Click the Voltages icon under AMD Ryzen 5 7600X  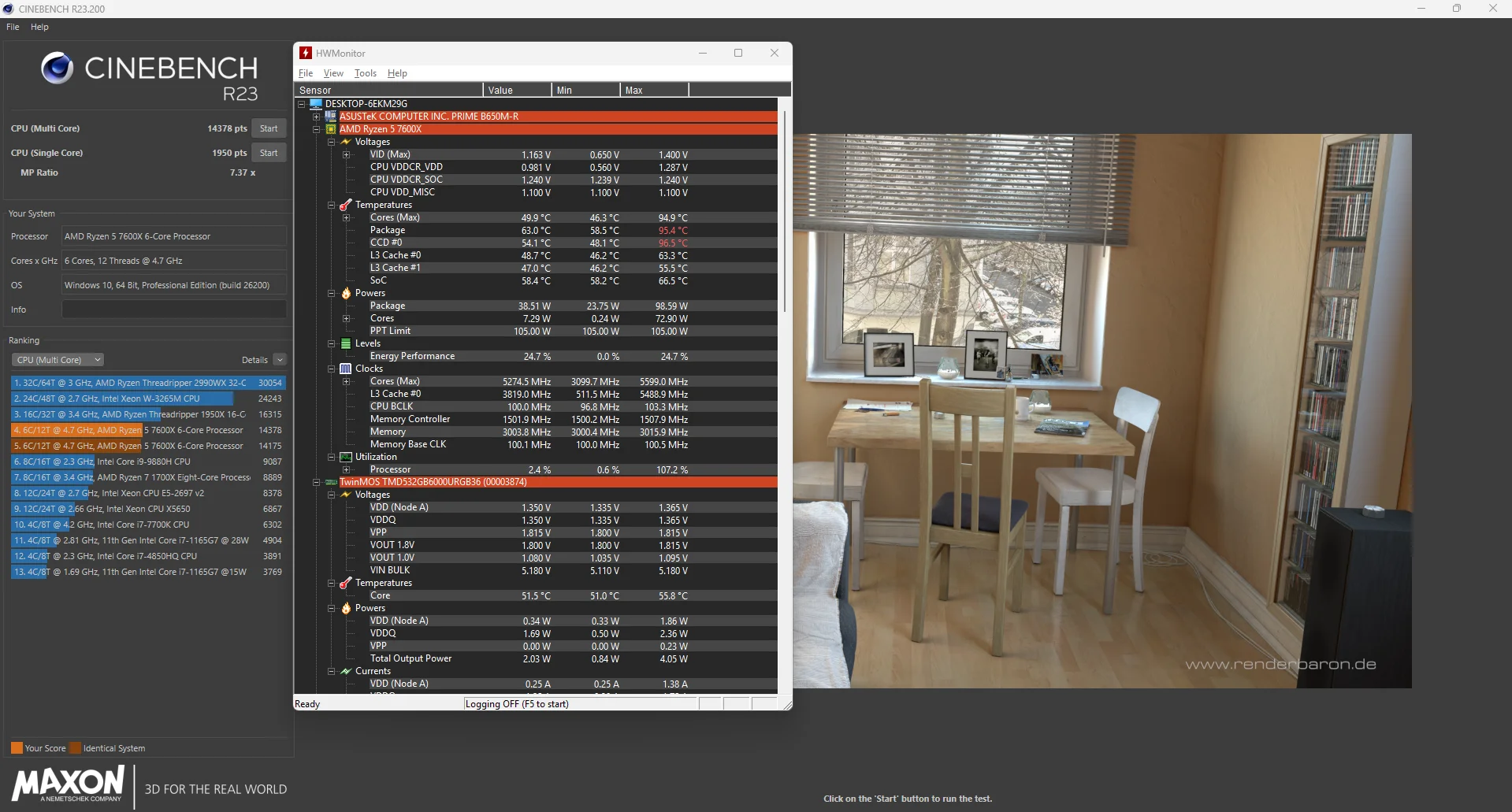tap(345, 142)
